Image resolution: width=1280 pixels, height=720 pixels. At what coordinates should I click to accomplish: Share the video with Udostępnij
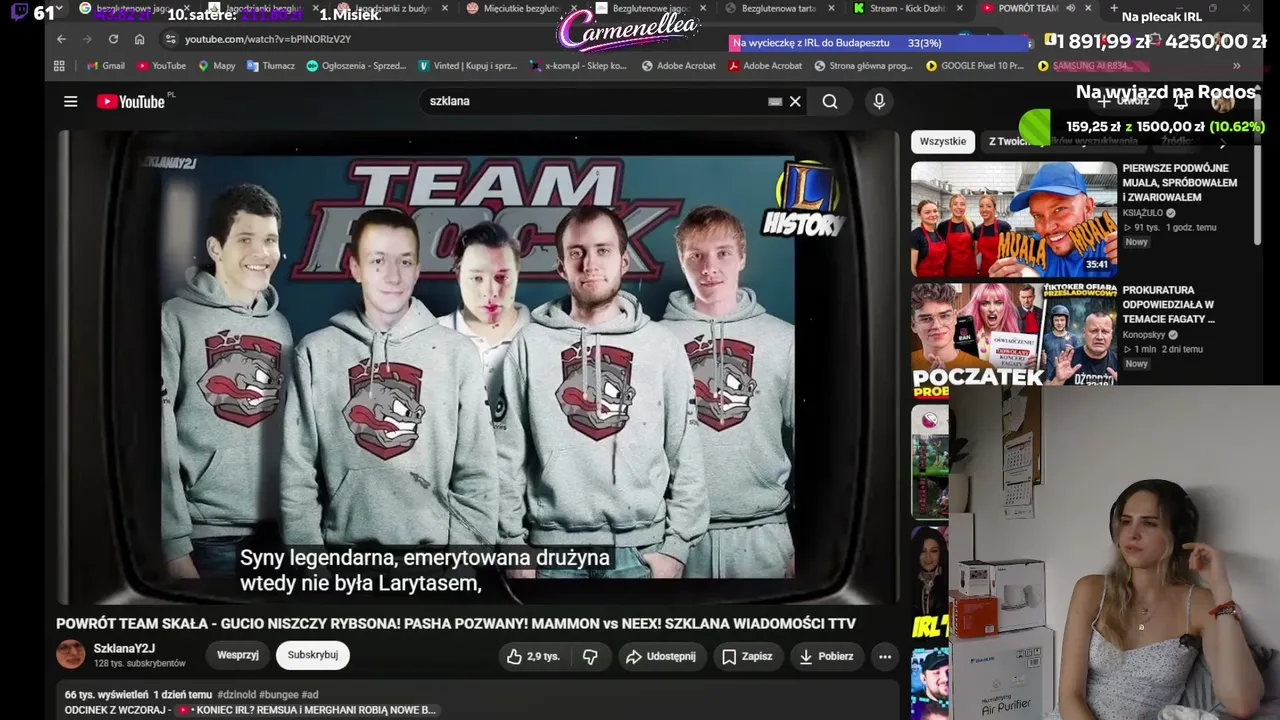[x=661, y=656]
